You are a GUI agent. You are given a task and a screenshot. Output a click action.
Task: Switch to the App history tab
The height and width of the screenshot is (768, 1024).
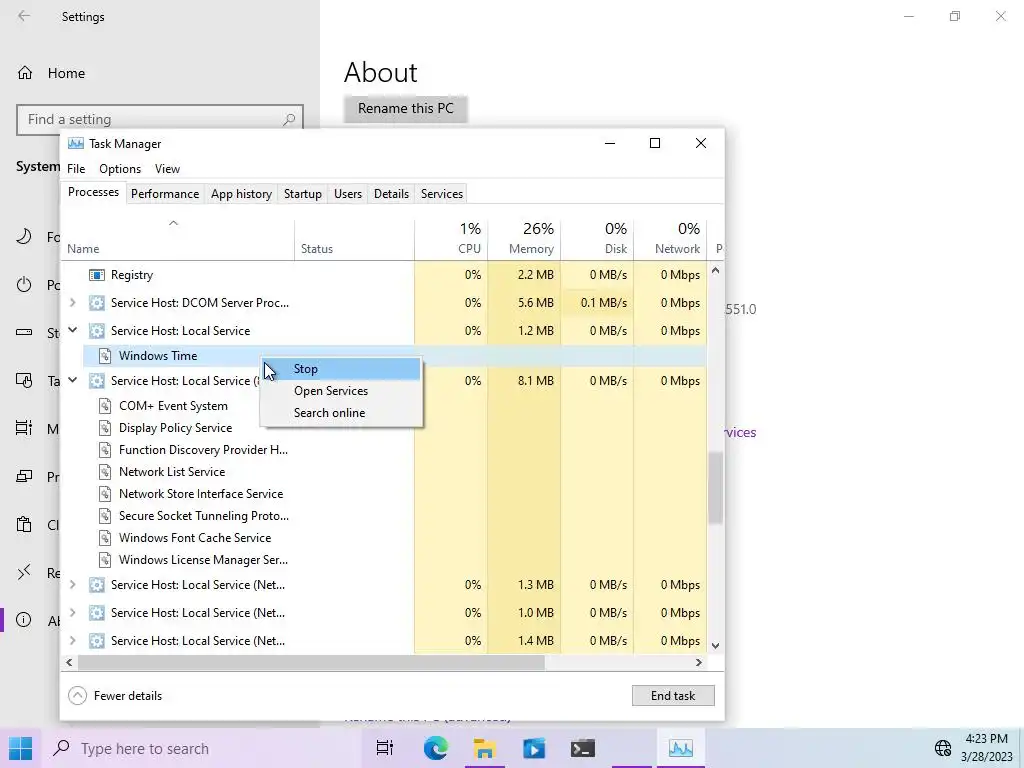click(x=242, y=194)
